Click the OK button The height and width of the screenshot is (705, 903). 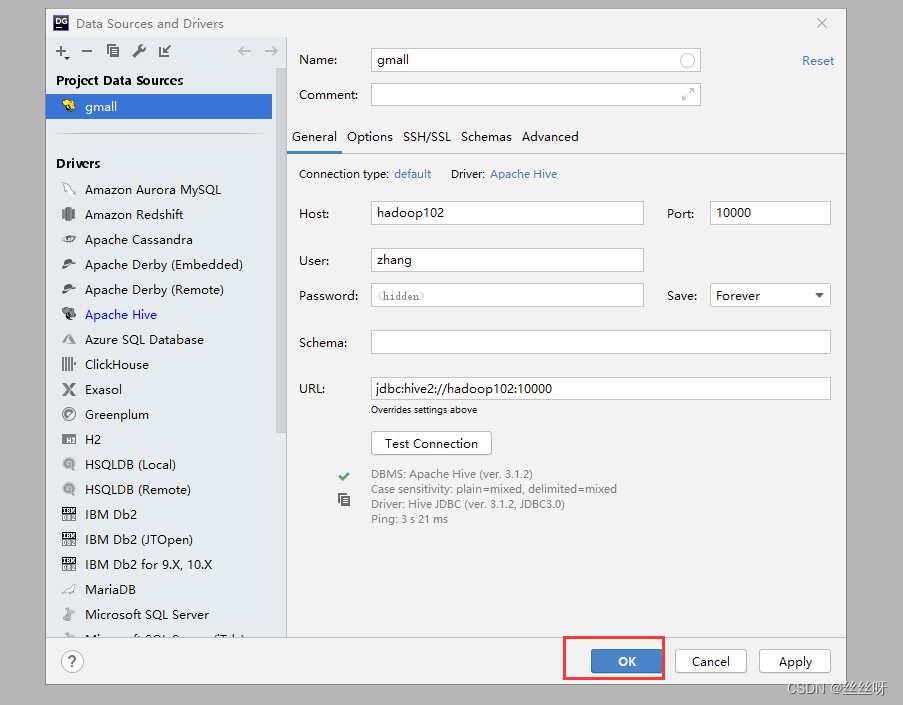627,661
